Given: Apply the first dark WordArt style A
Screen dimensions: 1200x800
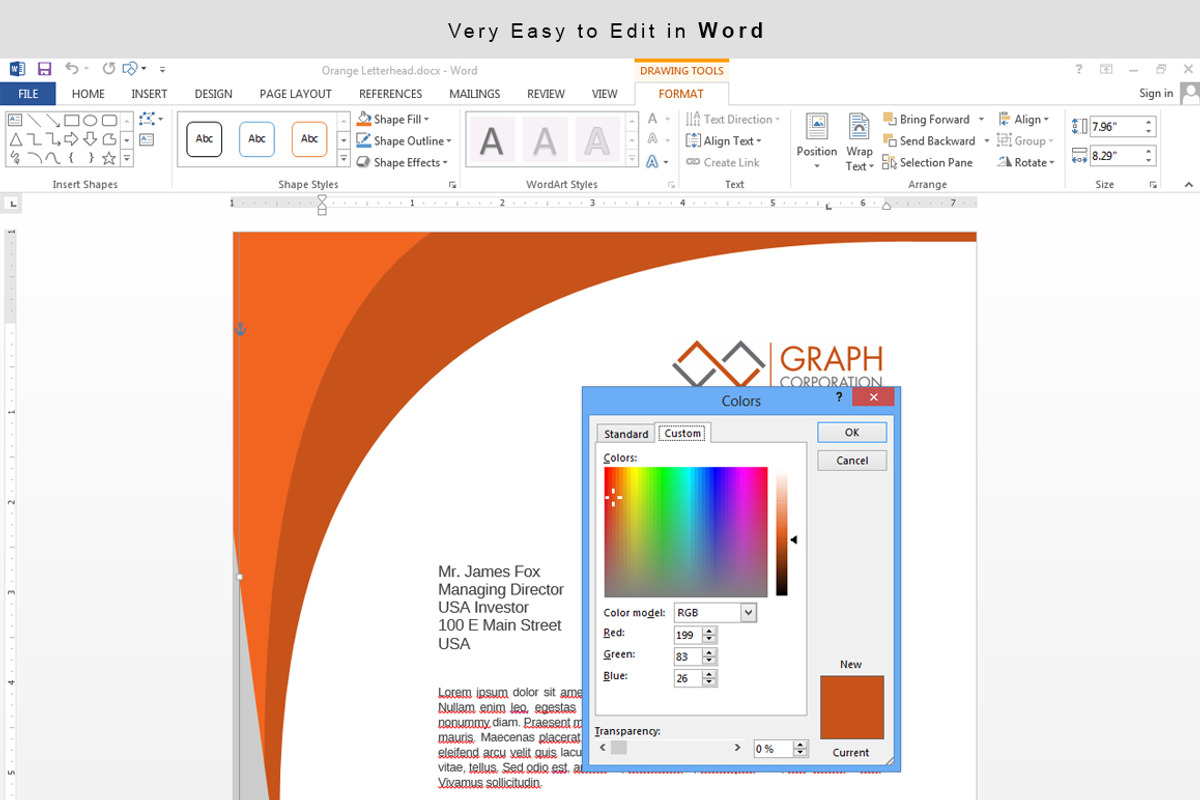Looking at the screenshot, I should (492, 140).
